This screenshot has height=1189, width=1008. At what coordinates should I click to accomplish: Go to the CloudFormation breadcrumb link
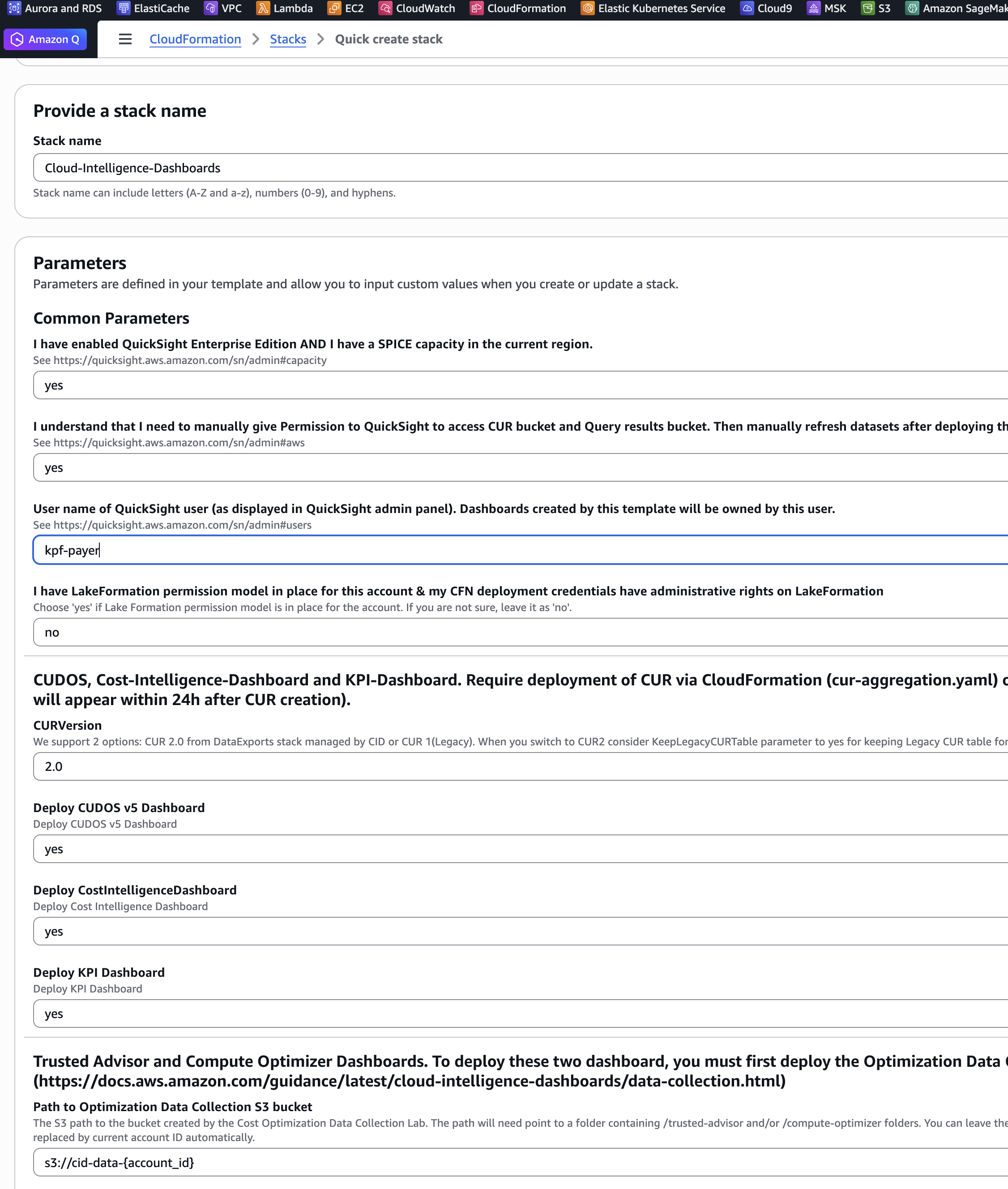tap(195, 39)
